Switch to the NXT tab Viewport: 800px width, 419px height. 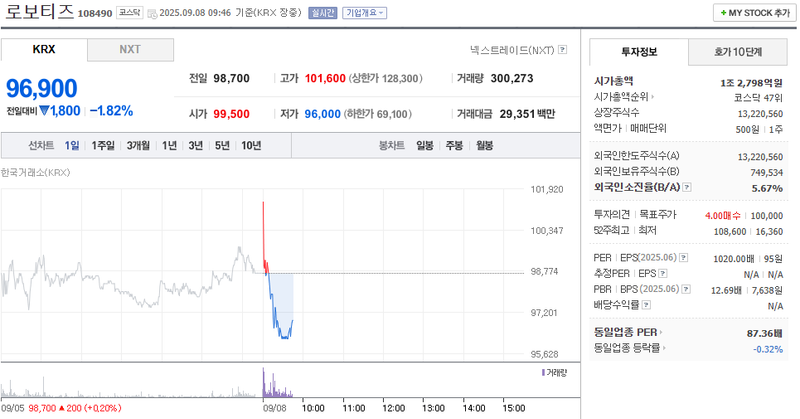click(130, 50)
